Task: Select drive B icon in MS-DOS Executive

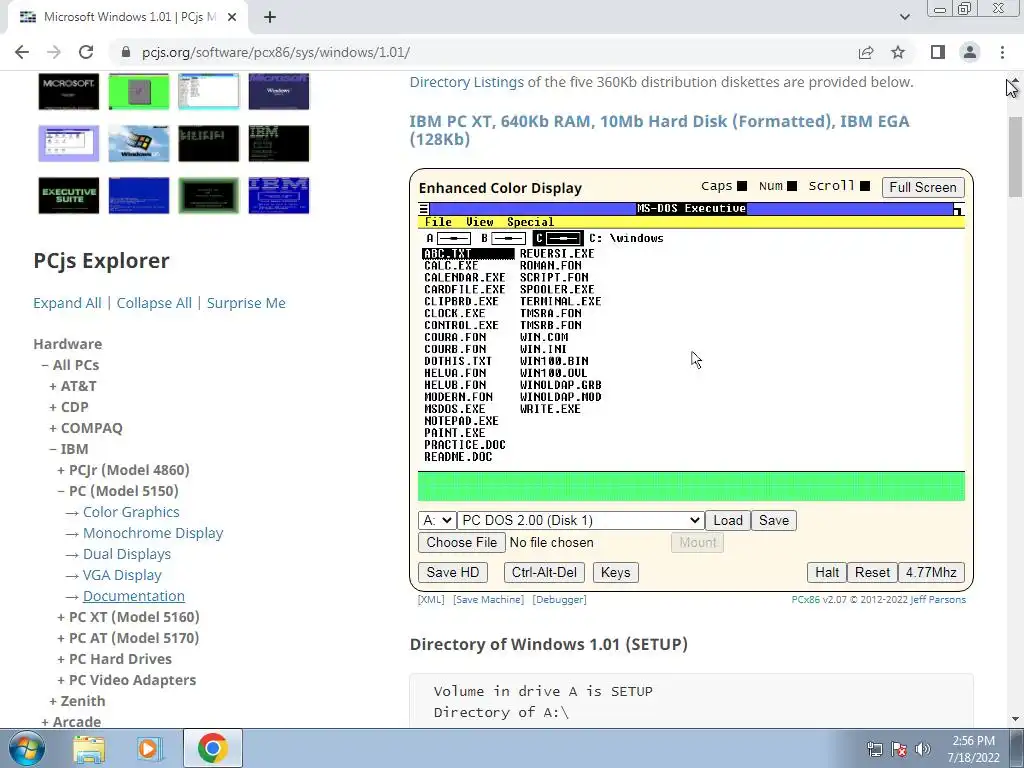Action: click(x=503, y=238)
